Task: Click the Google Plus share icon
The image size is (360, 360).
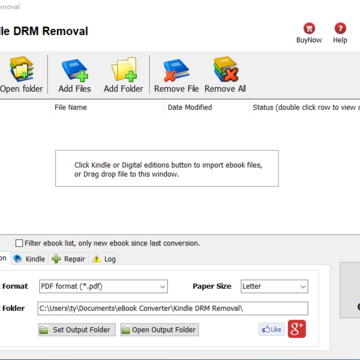Action: (x=297, y=329)
